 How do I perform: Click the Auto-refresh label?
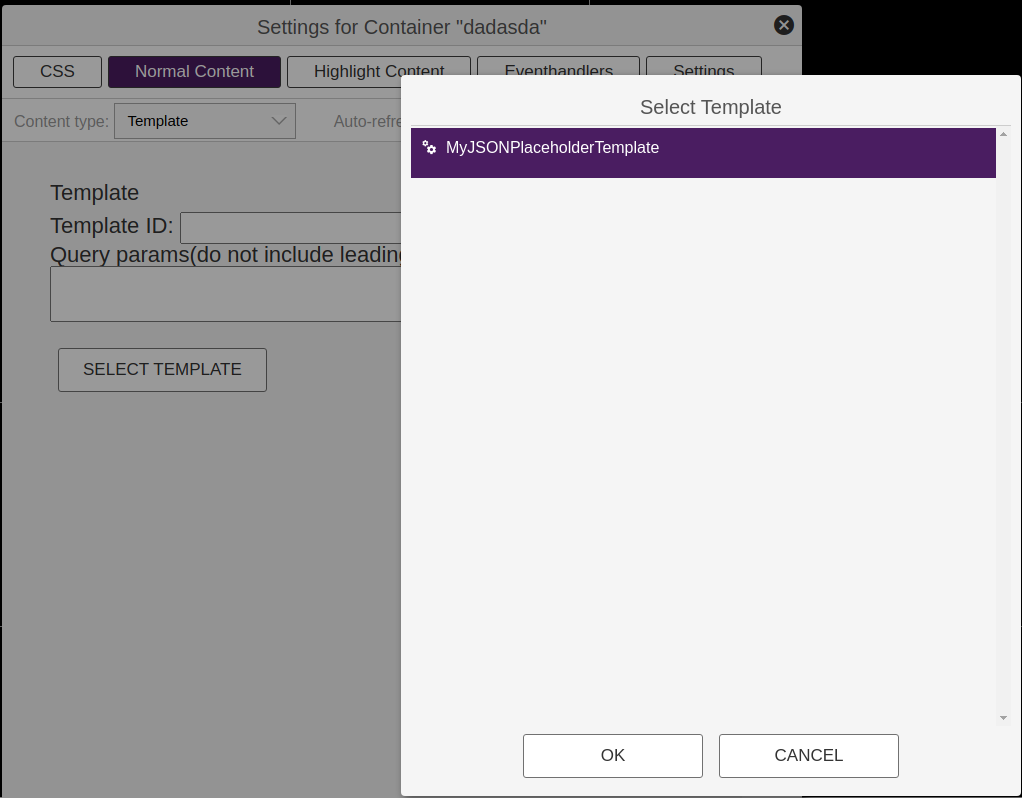click(x=367, y=121)
